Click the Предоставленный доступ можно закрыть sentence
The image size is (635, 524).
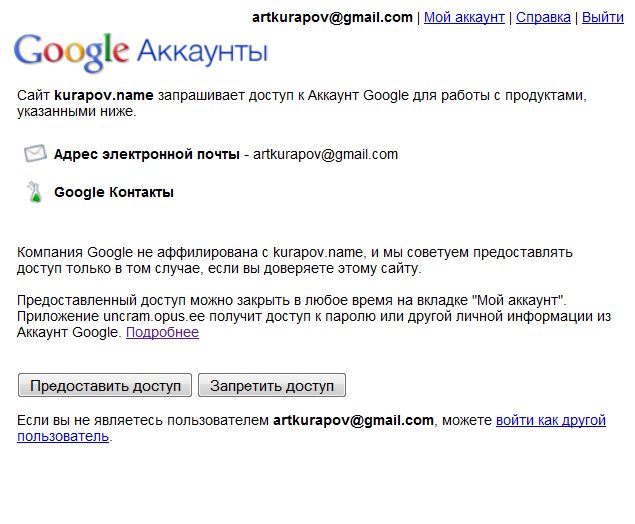coord(290,300)
